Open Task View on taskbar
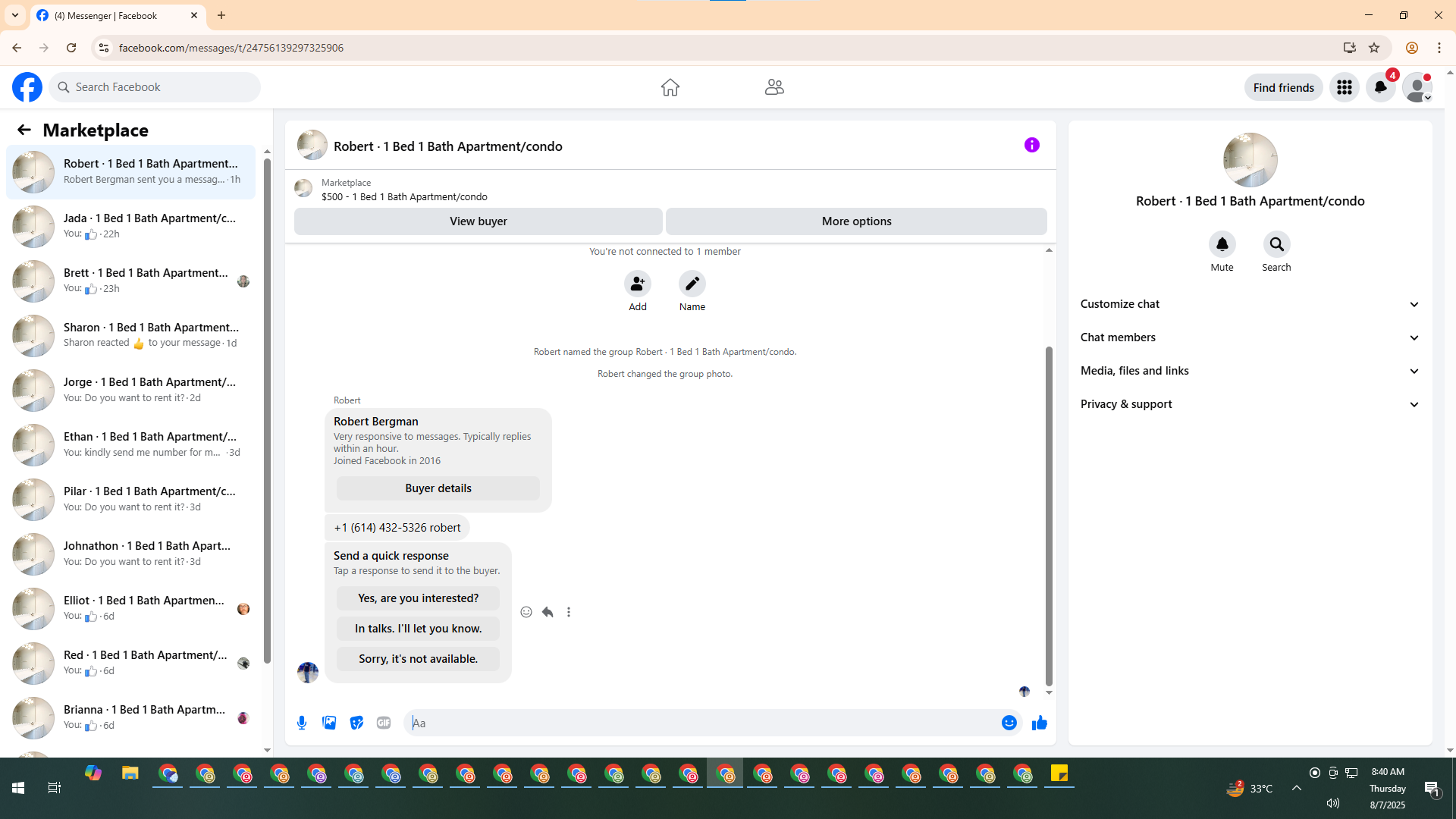 [x=55, y=788]
